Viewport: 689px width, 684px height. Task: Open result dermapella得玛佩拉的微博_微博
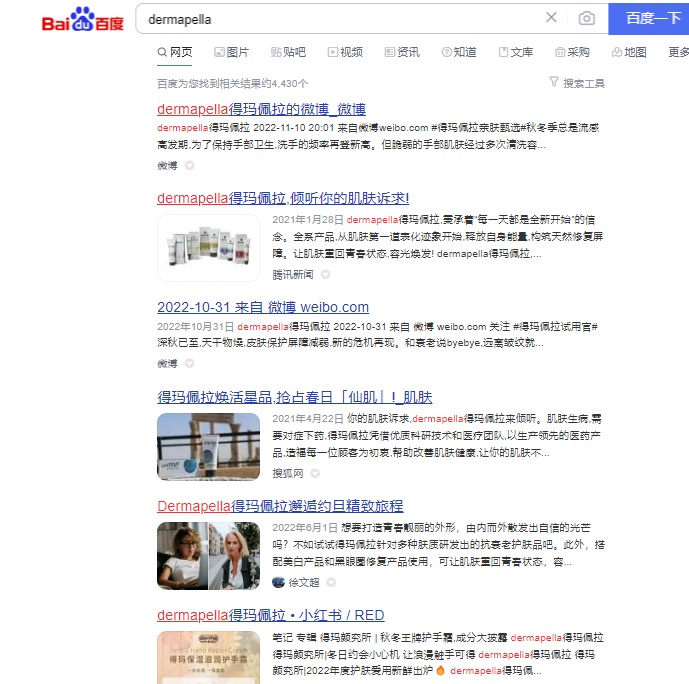pos(261,109)
